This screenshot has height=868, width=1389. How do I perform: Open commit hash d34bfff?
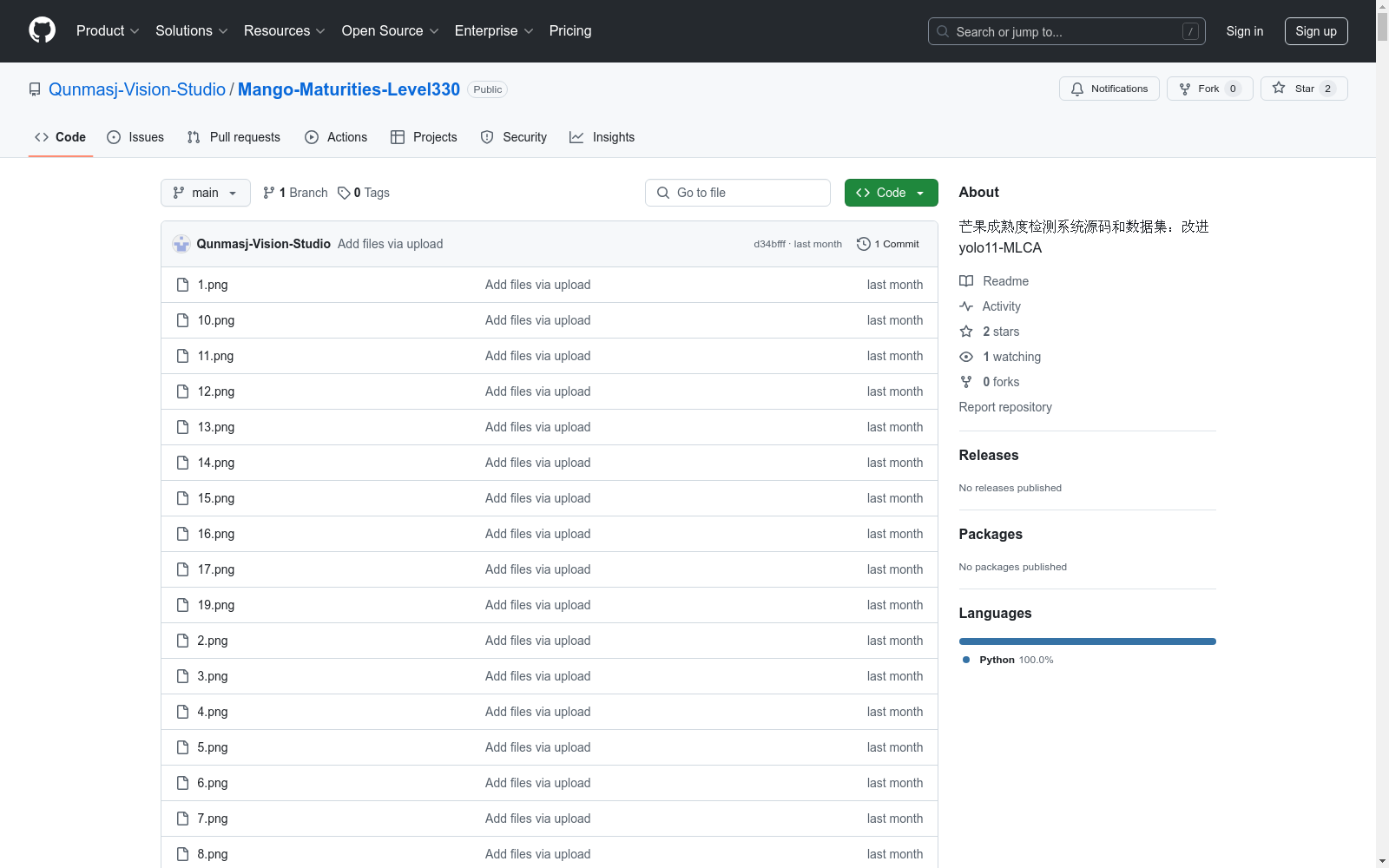click(x=769, y=244)
